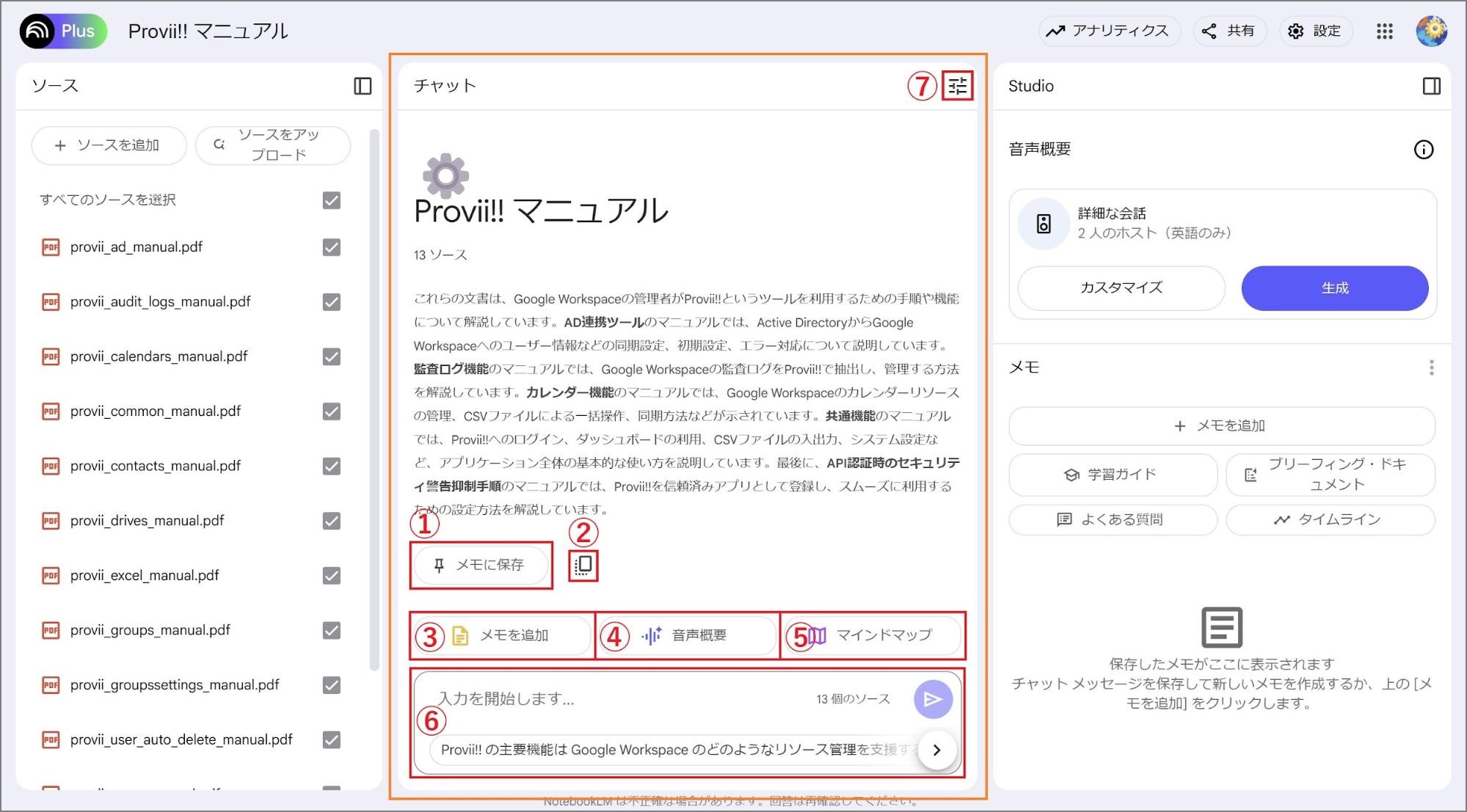The height and width of the screenshot is (812, 1467).
Task: Click the PDF icon for provii_calendars_manual.pdf
Action: [51, 356]
